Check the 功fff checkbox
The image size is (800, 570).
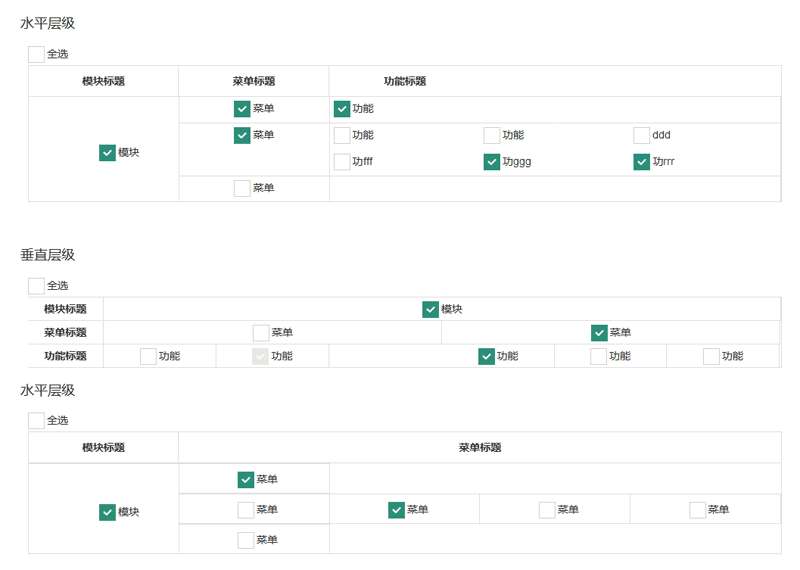(342, 162)
